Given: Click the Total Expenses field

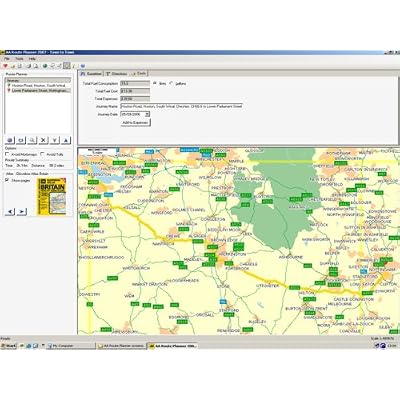Looking at the screenshot, I should 135,99.
